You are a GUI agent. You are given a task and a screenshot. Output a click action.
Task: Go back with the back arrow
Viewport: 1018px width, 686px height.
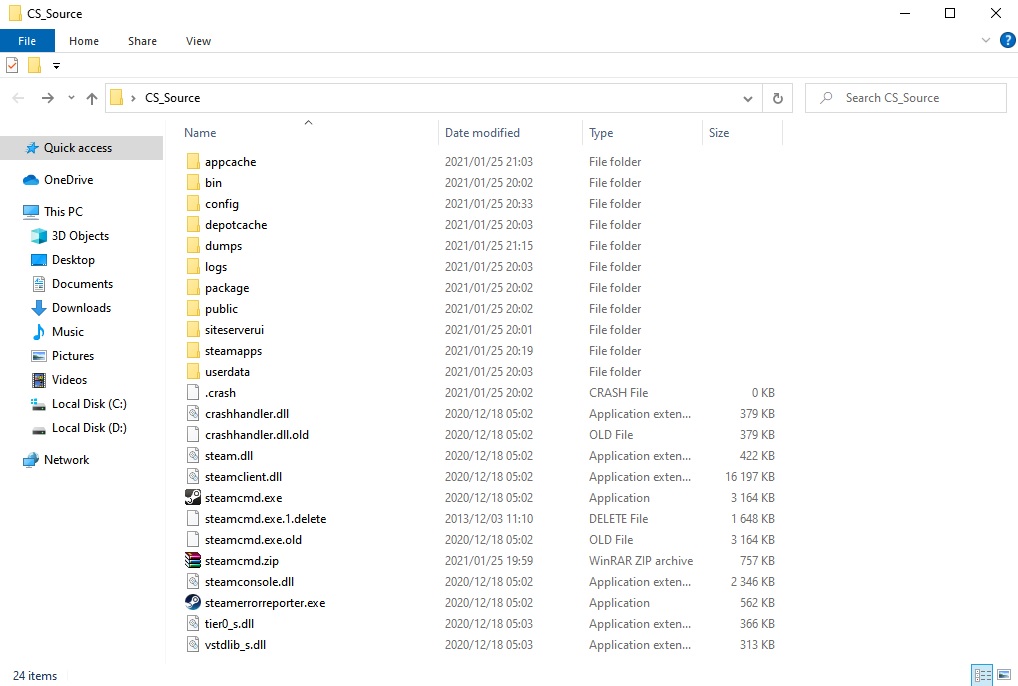click(x=18, y=98)
